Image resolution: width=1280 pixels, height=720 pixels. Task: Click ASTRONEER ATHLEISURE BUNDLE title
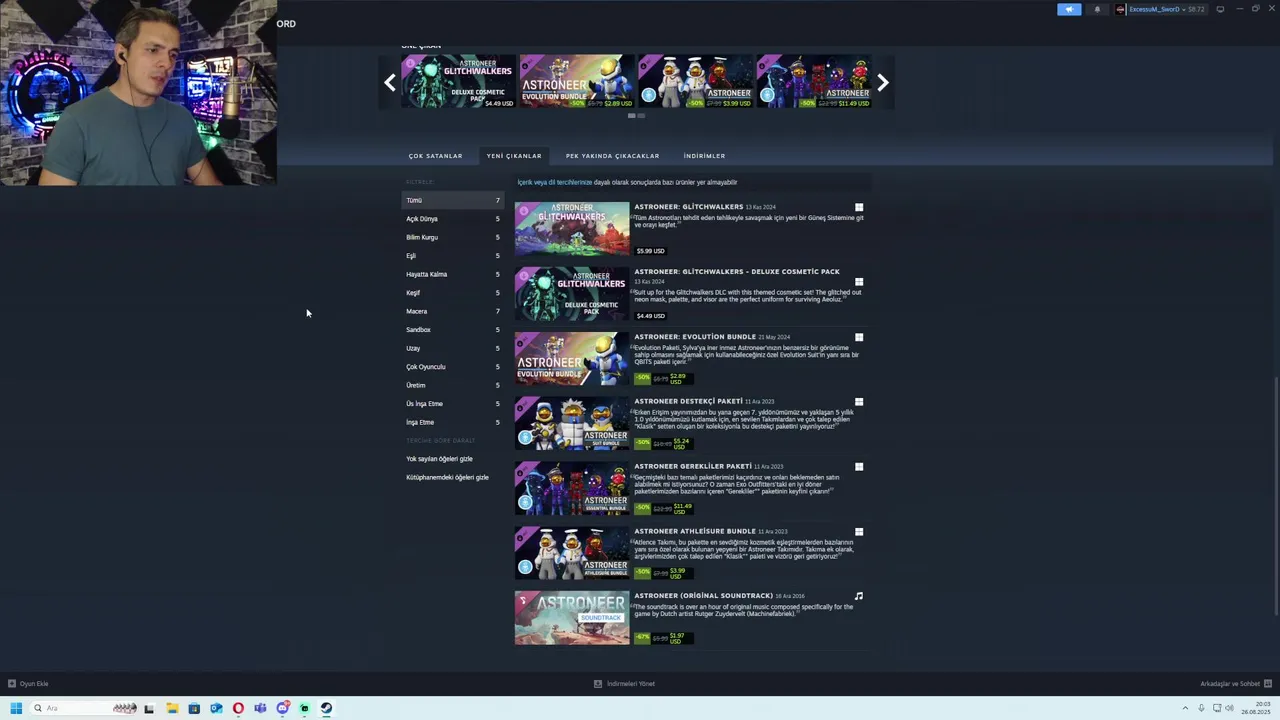pos(695,531)
